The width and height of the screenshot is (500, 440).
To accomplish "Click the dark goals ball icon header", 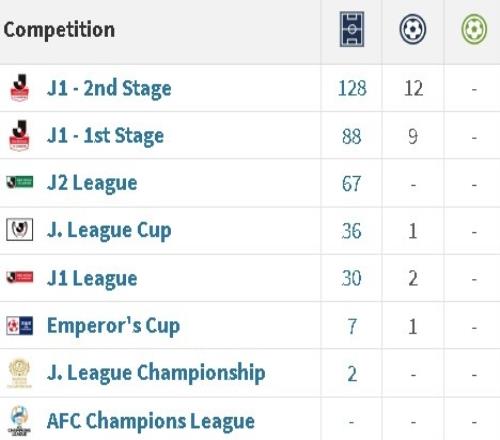I will coord(413,29).
